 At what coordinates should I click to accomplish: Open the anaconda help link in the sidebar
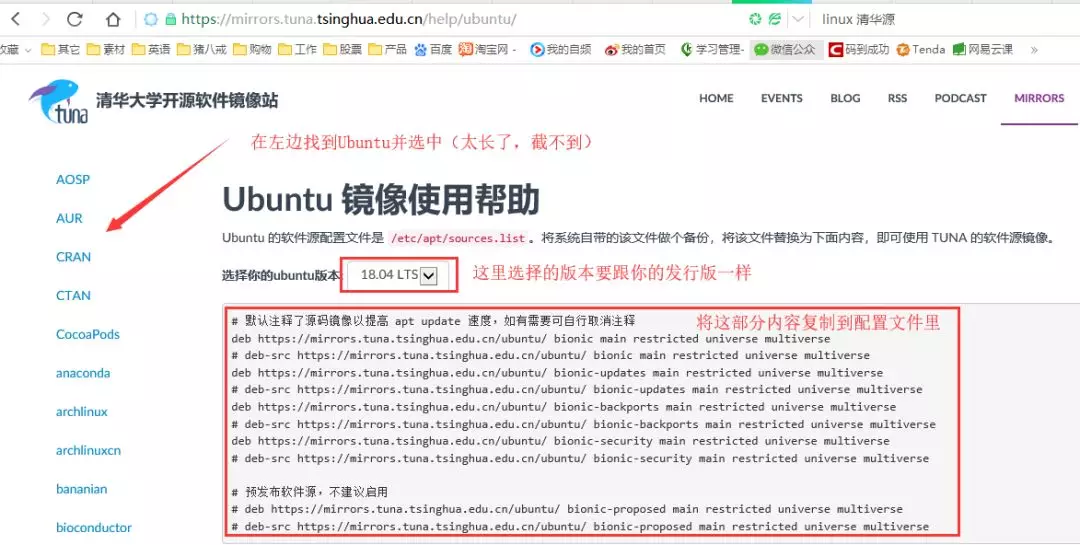[x=83, y=373]
